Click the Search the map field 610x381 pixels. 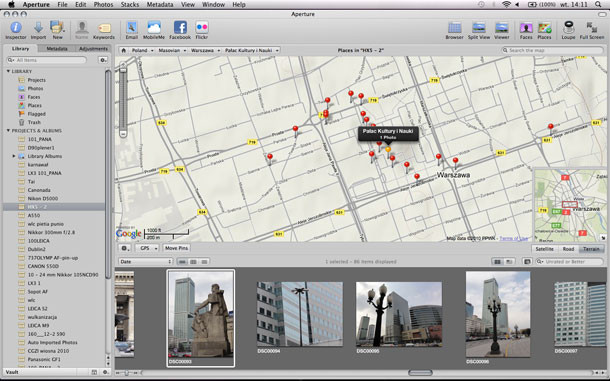coord(552,50)
